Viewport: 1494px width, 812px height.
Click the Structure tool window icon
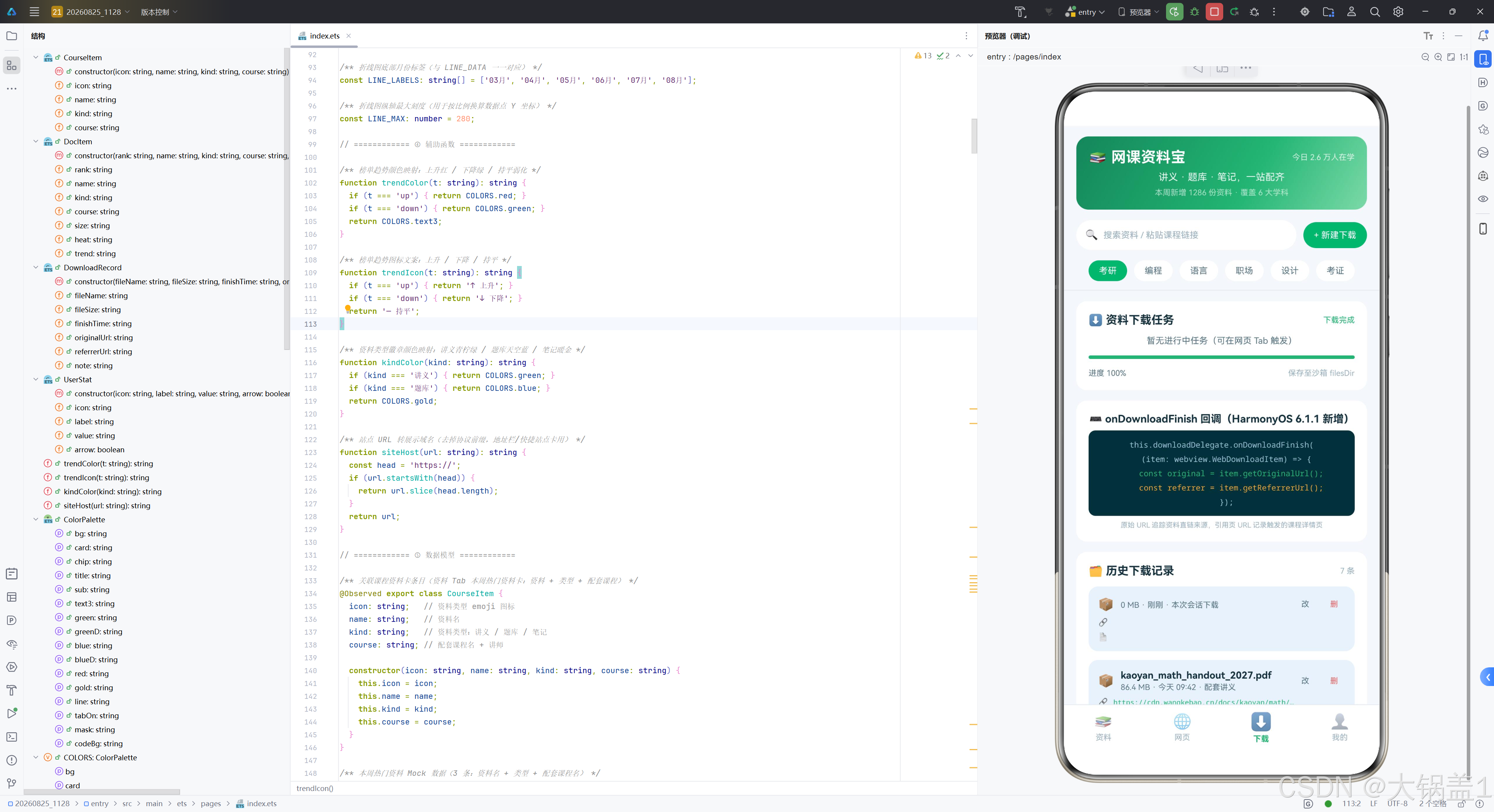[x=12, y=65]
